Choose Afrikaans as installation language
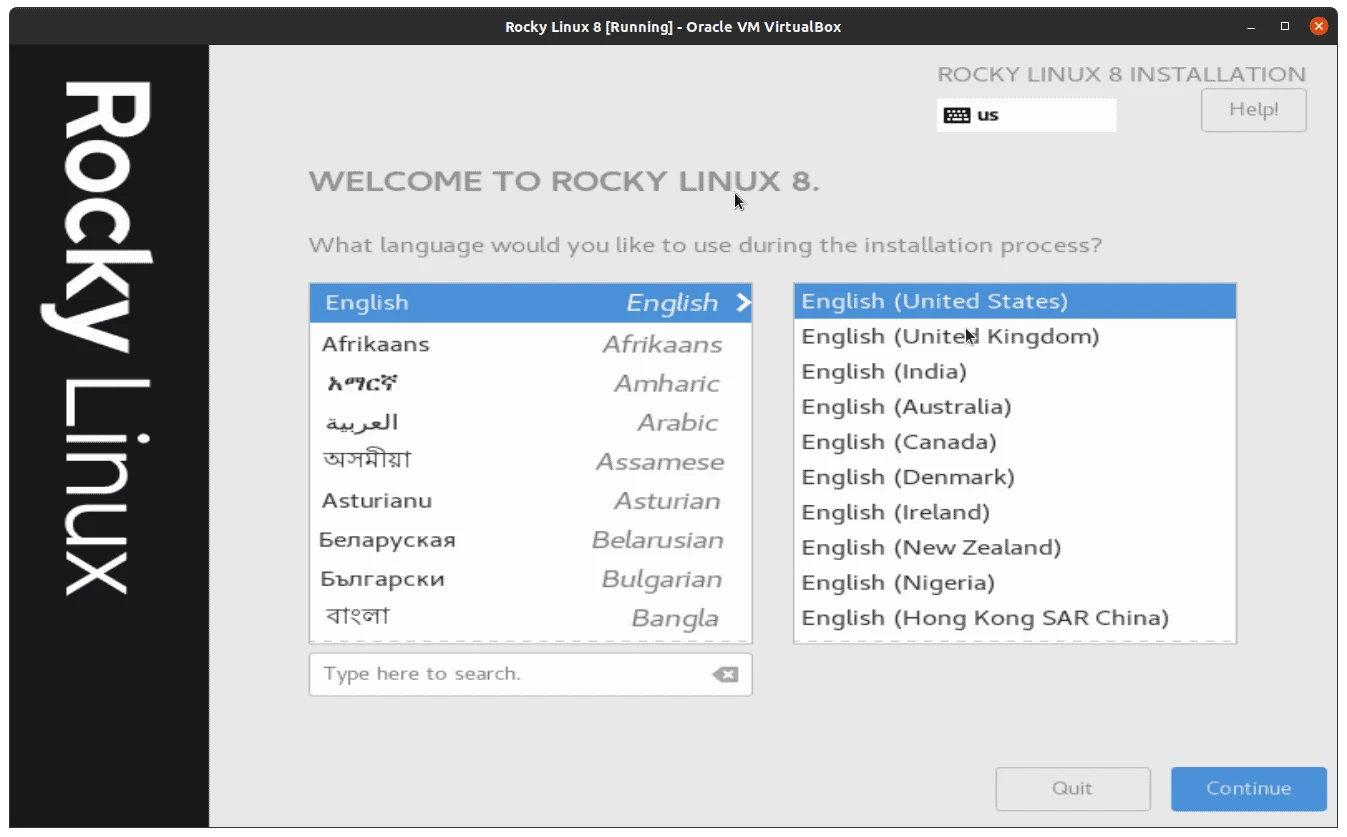The image size is (1347, 837). 375,344
